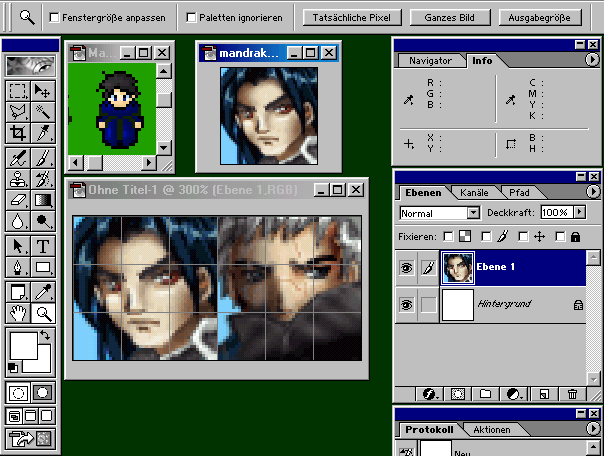Reset to default colors icon
This screenshot has height=456, width=604.
[13, 367]
